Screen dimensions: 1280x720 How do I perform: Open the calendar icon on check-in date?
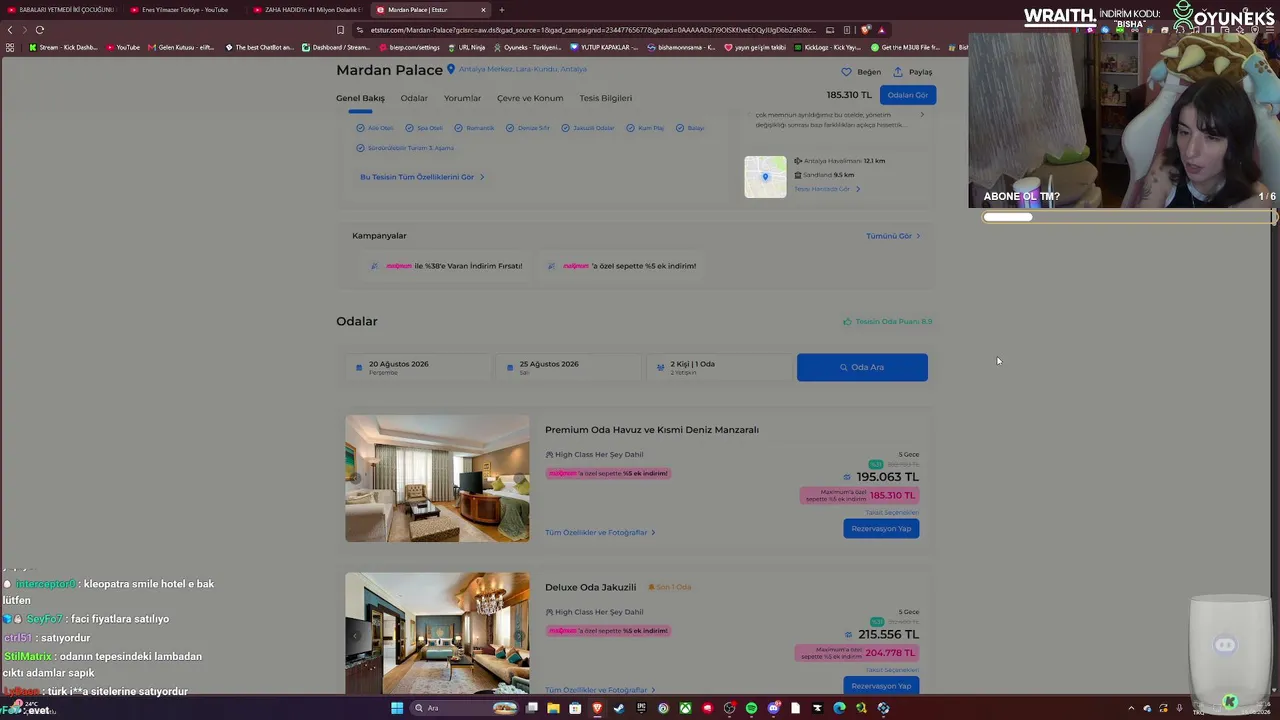[x=359, y=368]
